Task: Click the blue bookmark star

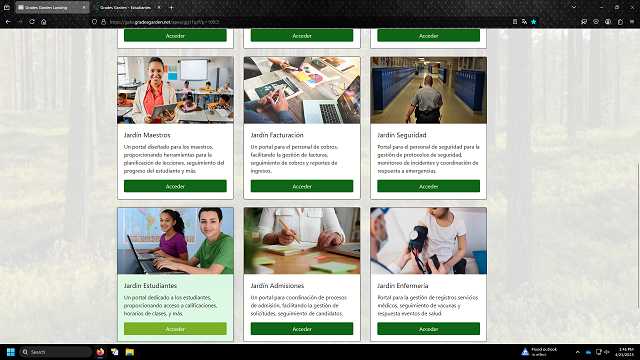Action: pyautogui.click(x=533, y=22)
